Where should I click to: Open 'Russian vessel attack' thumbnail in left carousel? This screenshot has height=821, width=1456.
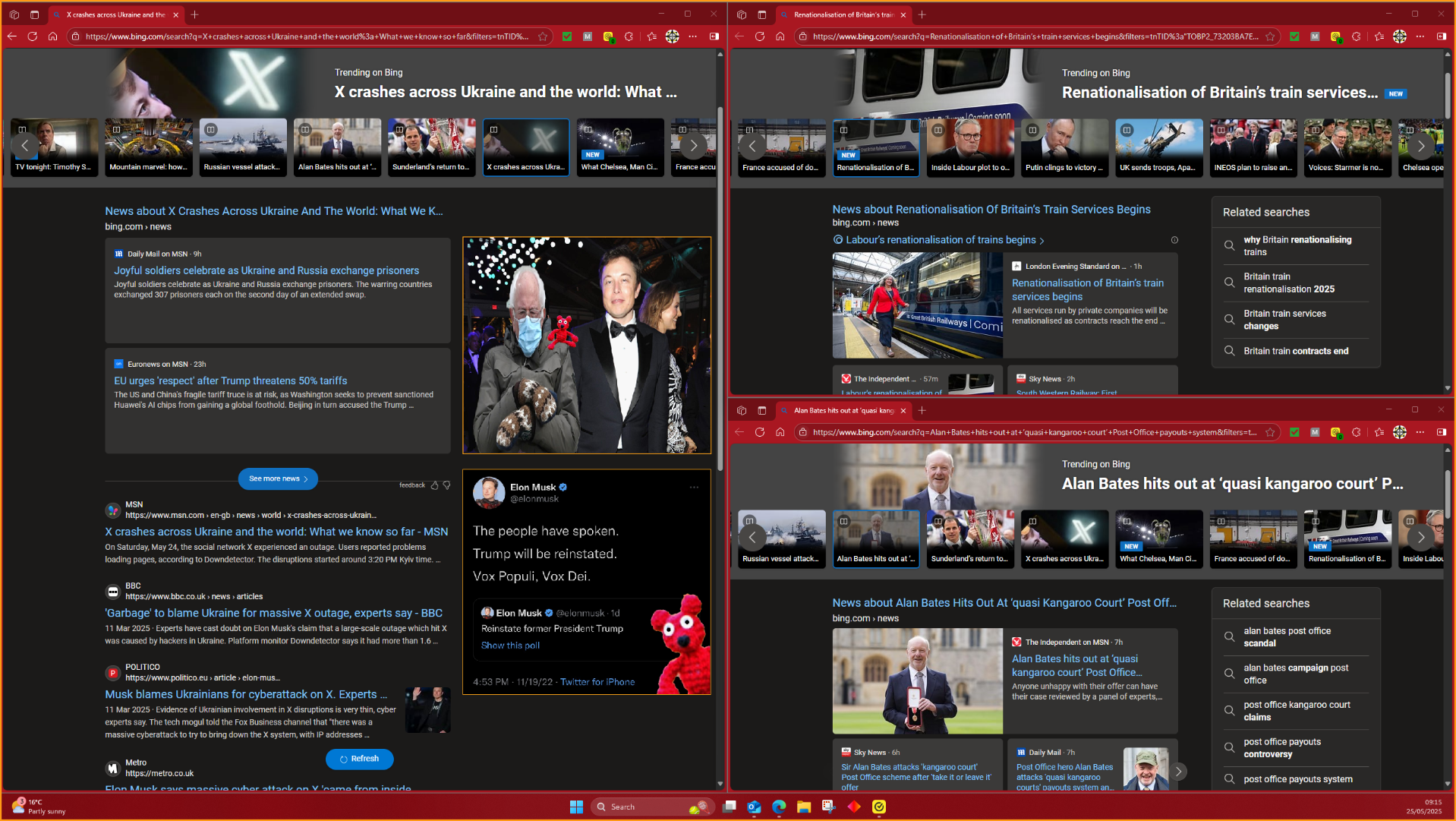(x=243, y=147)
